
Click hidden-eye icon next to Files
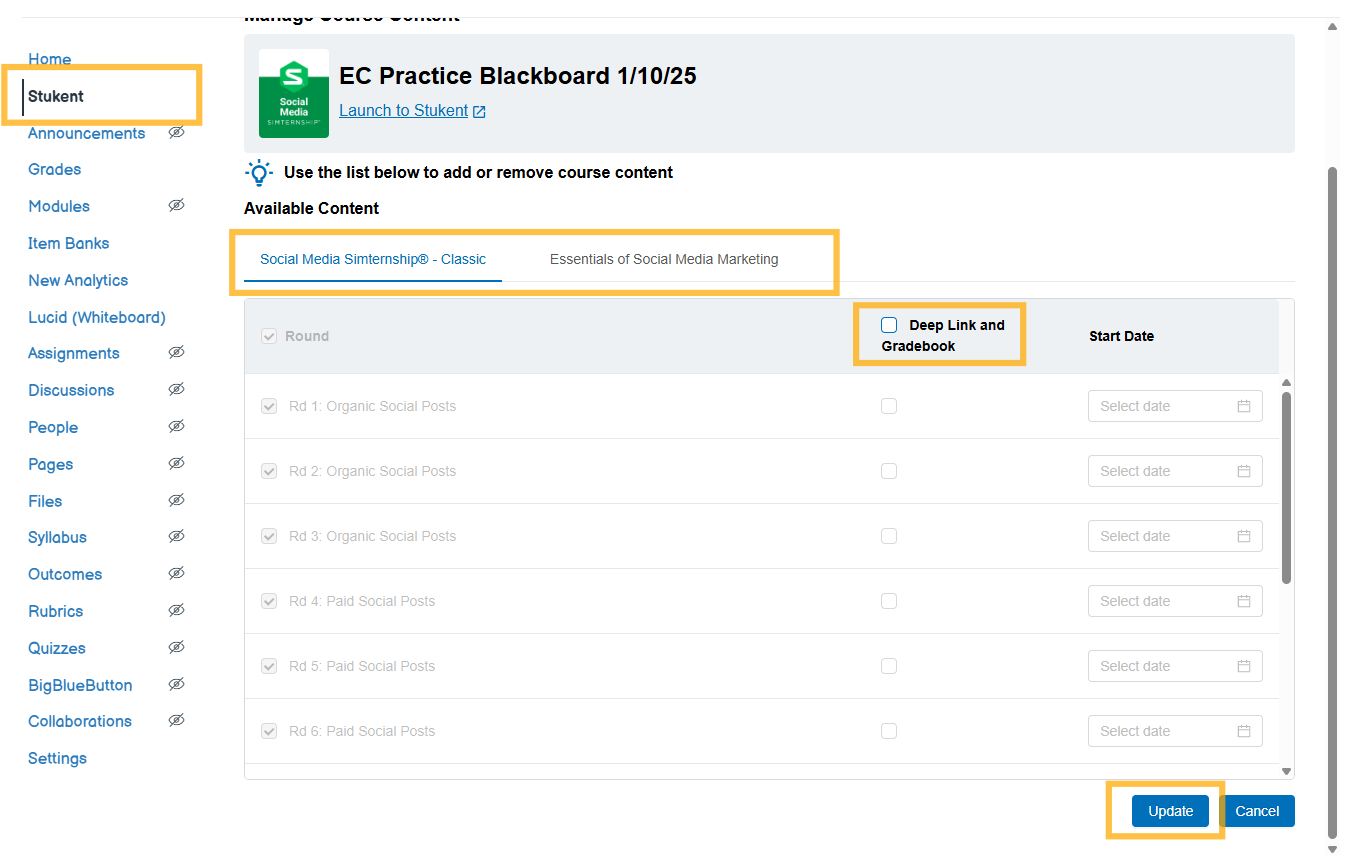176,500
